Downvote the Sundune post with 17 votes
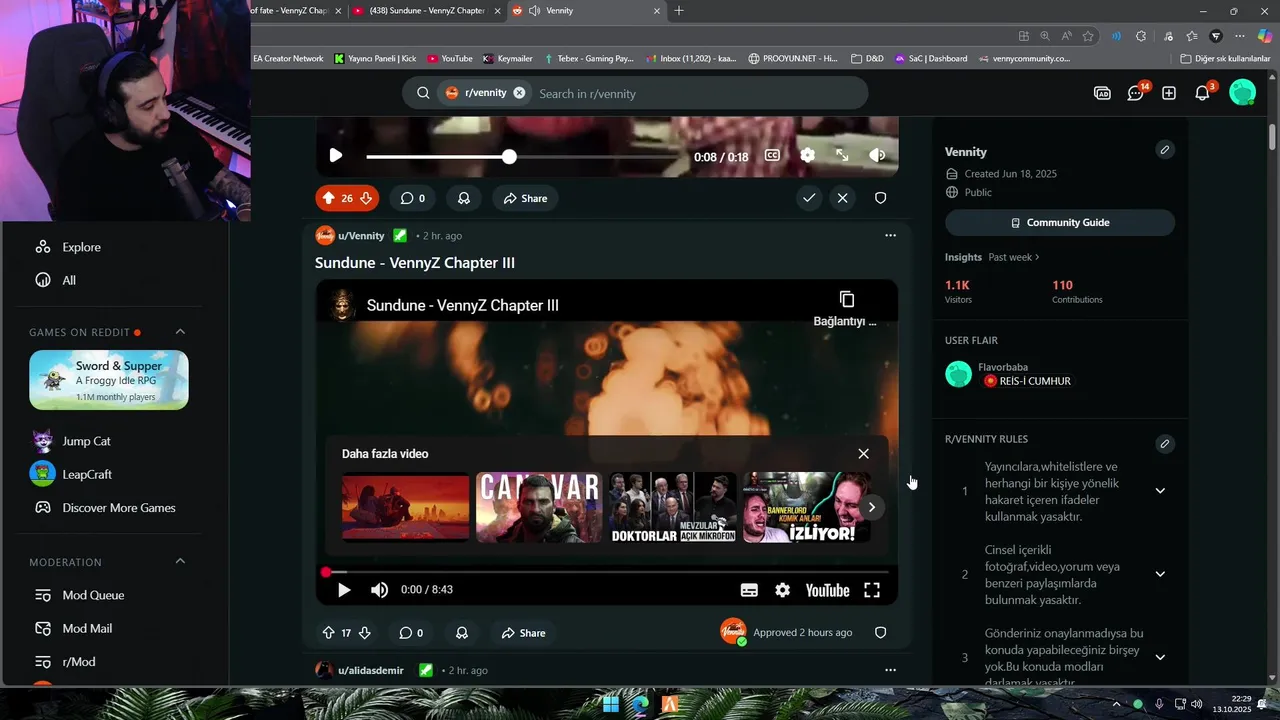The height and width of the screenshot is (720, 1280). coord(364,633)
